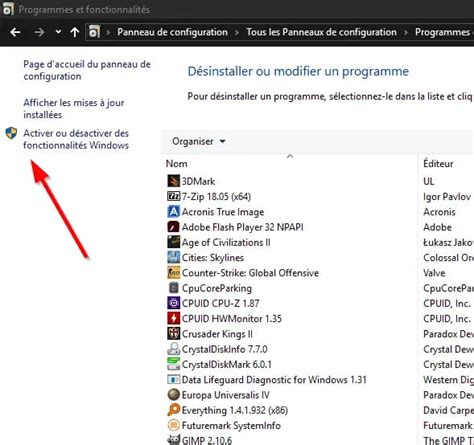The height and width of the screenshot is (445, 474).
Task: Click the Age of Civilizations II icon
Action: (173, 242)
